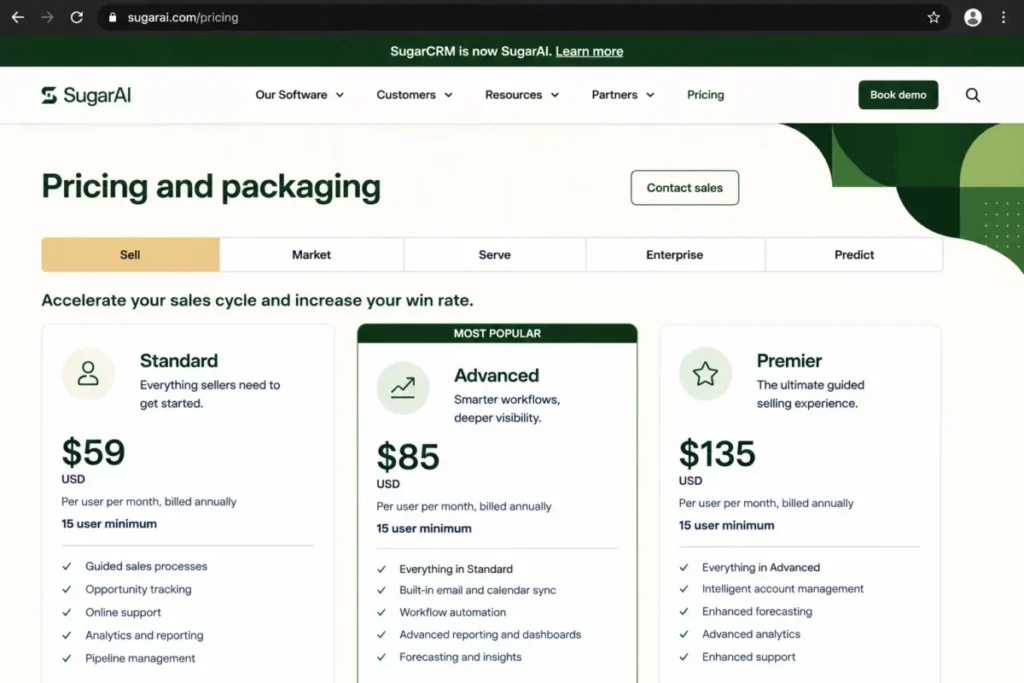
Task: Click the $85 price
Action: (x=408, y=456)
